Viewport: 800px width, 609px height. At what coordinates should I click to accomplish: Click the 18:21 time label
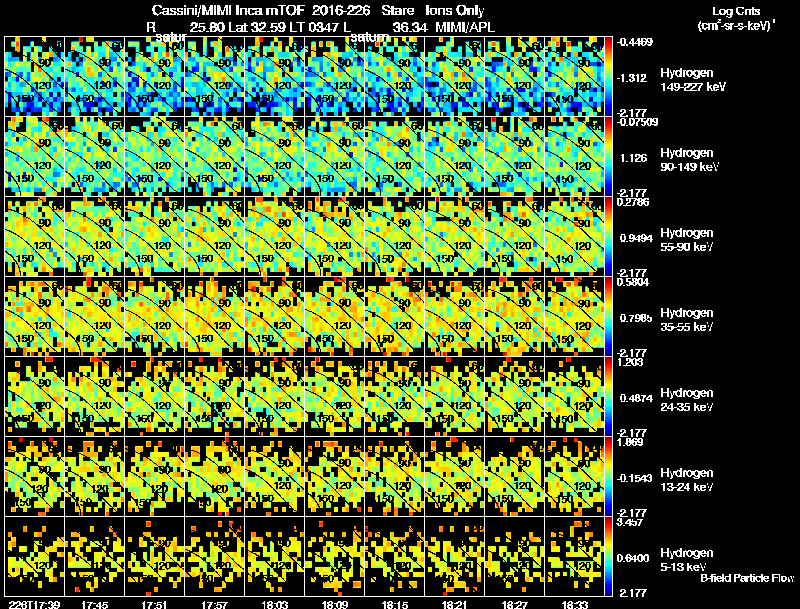pos(455,605)
